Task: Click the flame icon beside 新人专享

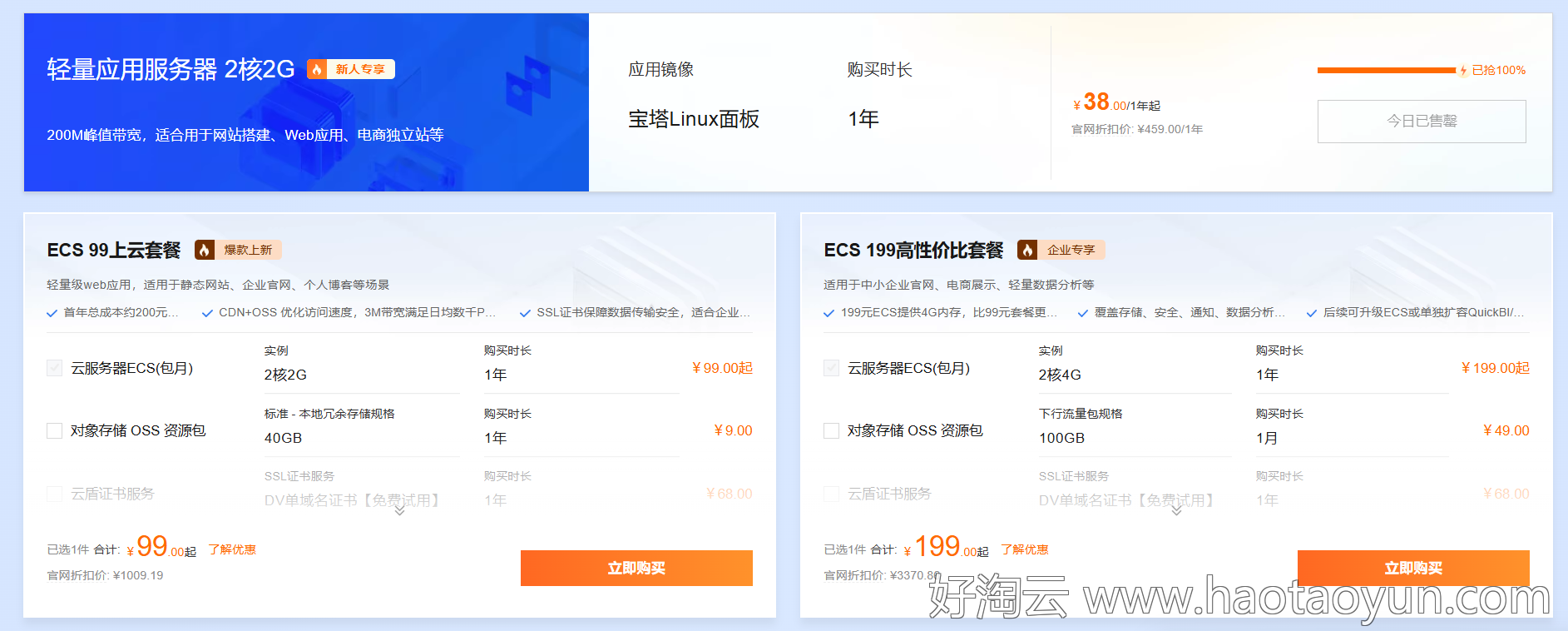Action: [x=317, y=69]
